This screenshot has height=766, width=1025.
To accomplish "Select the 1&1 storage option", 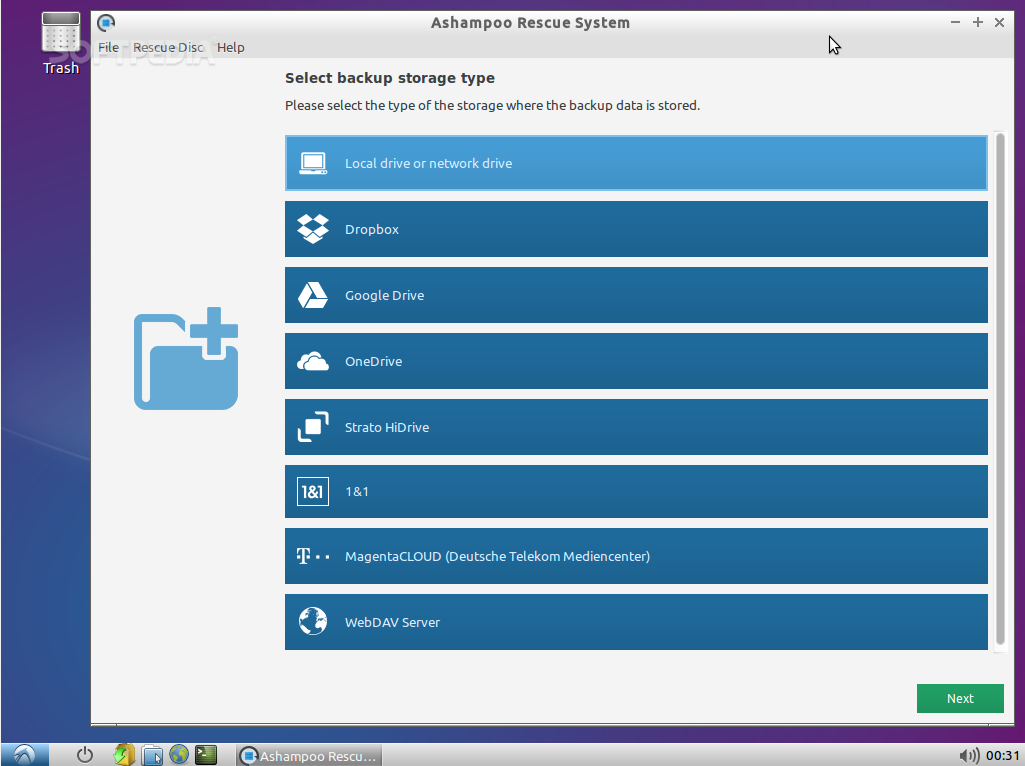I will pos(636,491).
